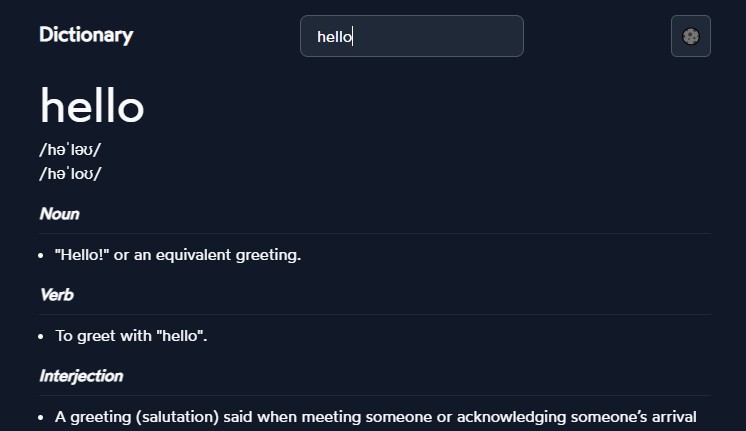Click the large "hello" word heading
Screen dimensions: 746x431
[92, 105]
